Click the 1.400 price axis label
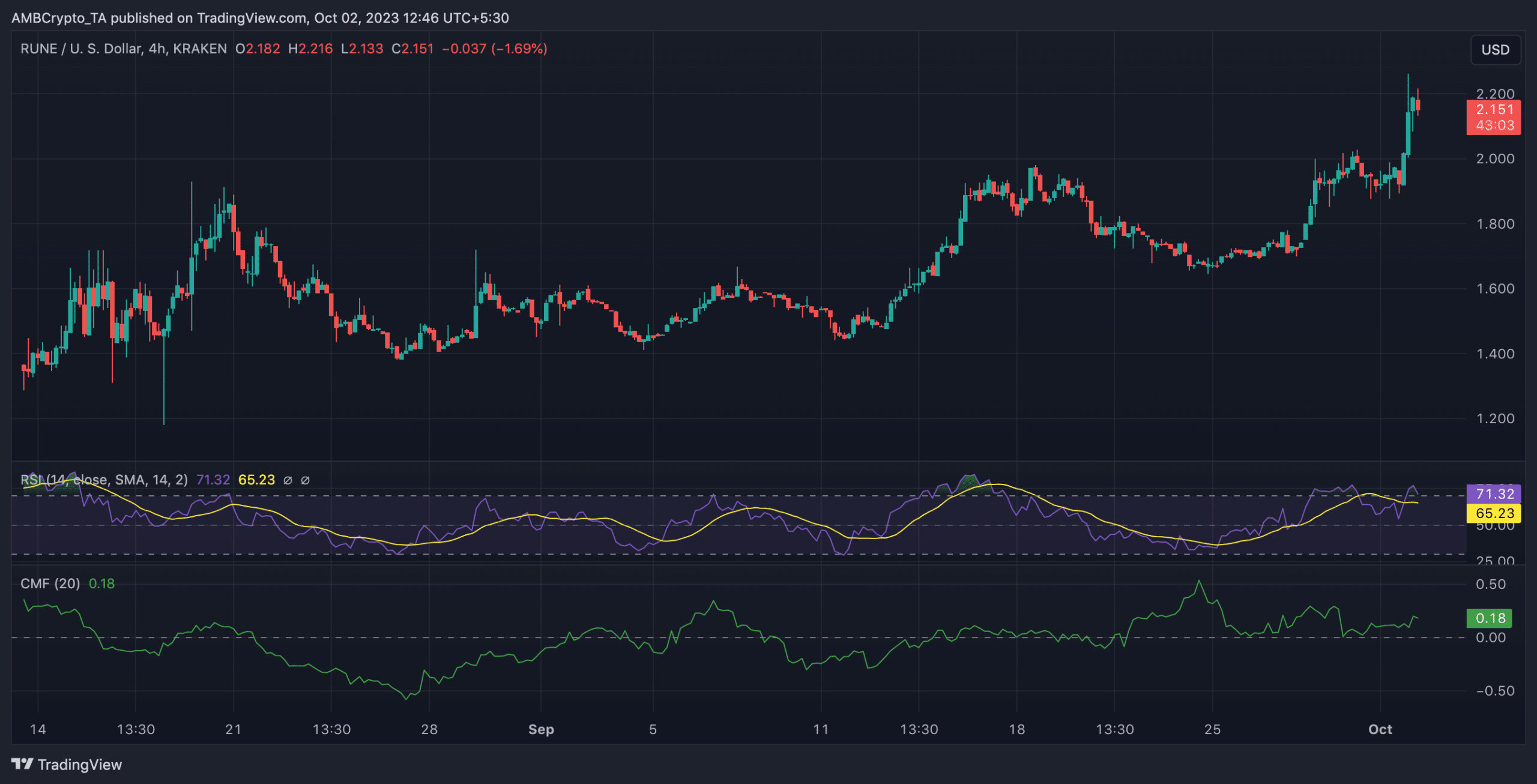 point(1495,354)
